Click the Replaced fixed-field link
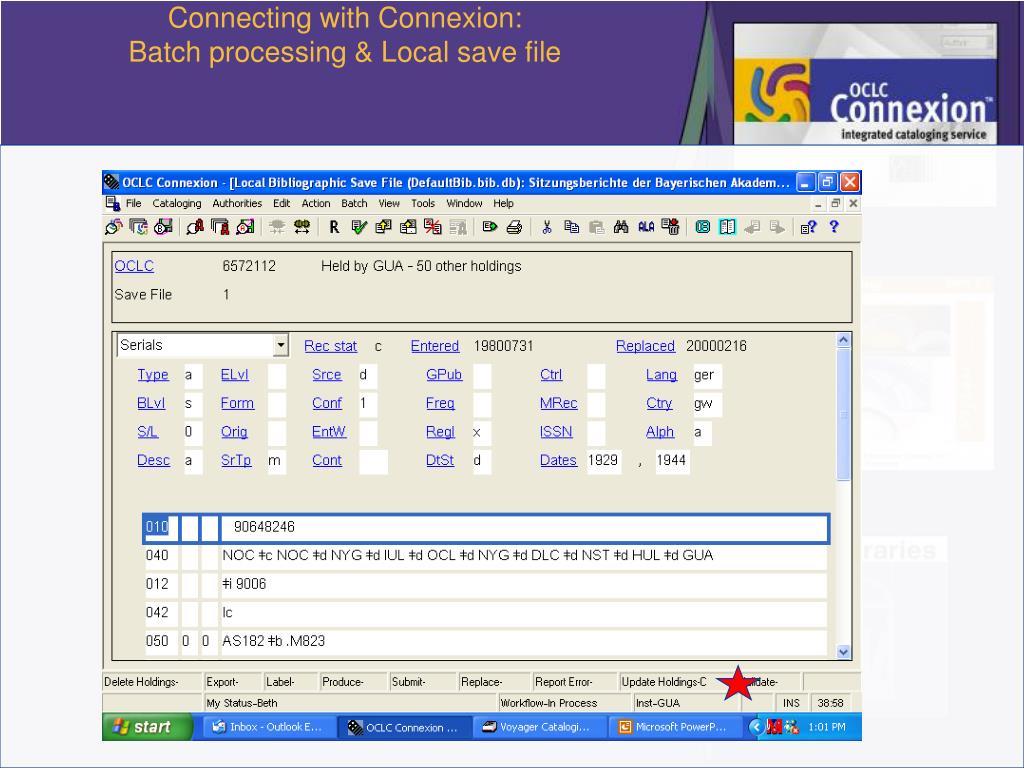Viewport: 1024px width, 768px height. (645, 345)
